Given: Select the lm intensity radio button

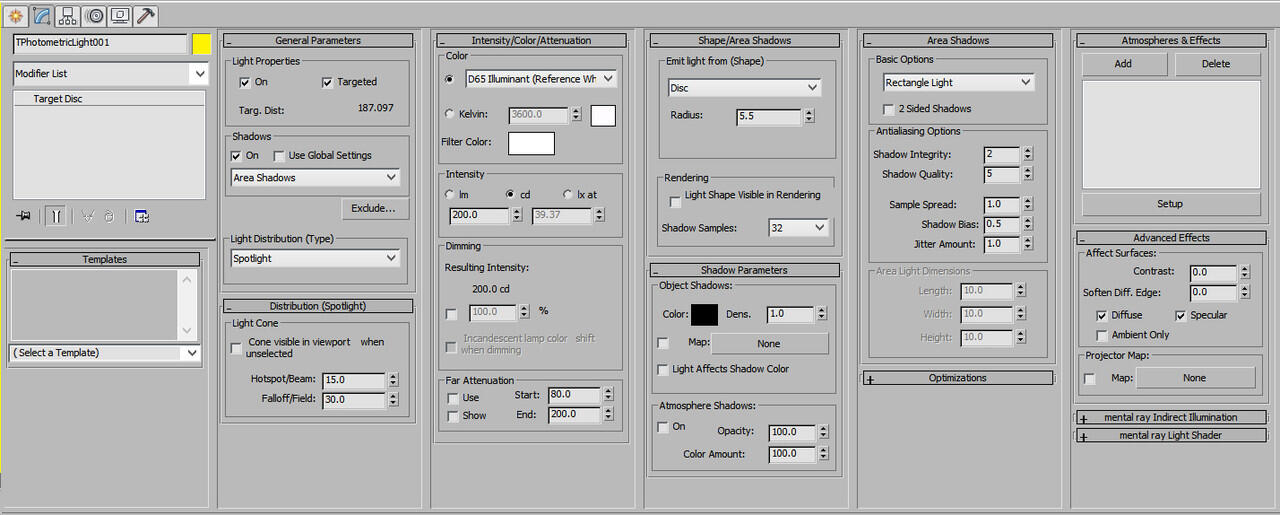Looking at the screenshot, I should tap(449, 194).
